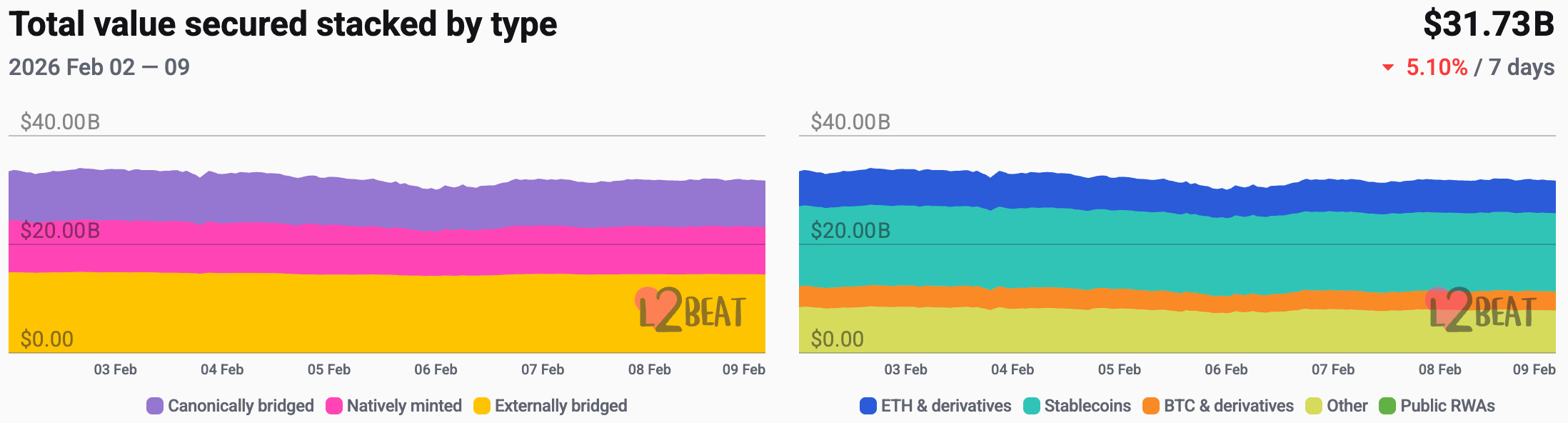
Task: Click the 06 Feb label on left chart
Action: [x=436, y=369]
